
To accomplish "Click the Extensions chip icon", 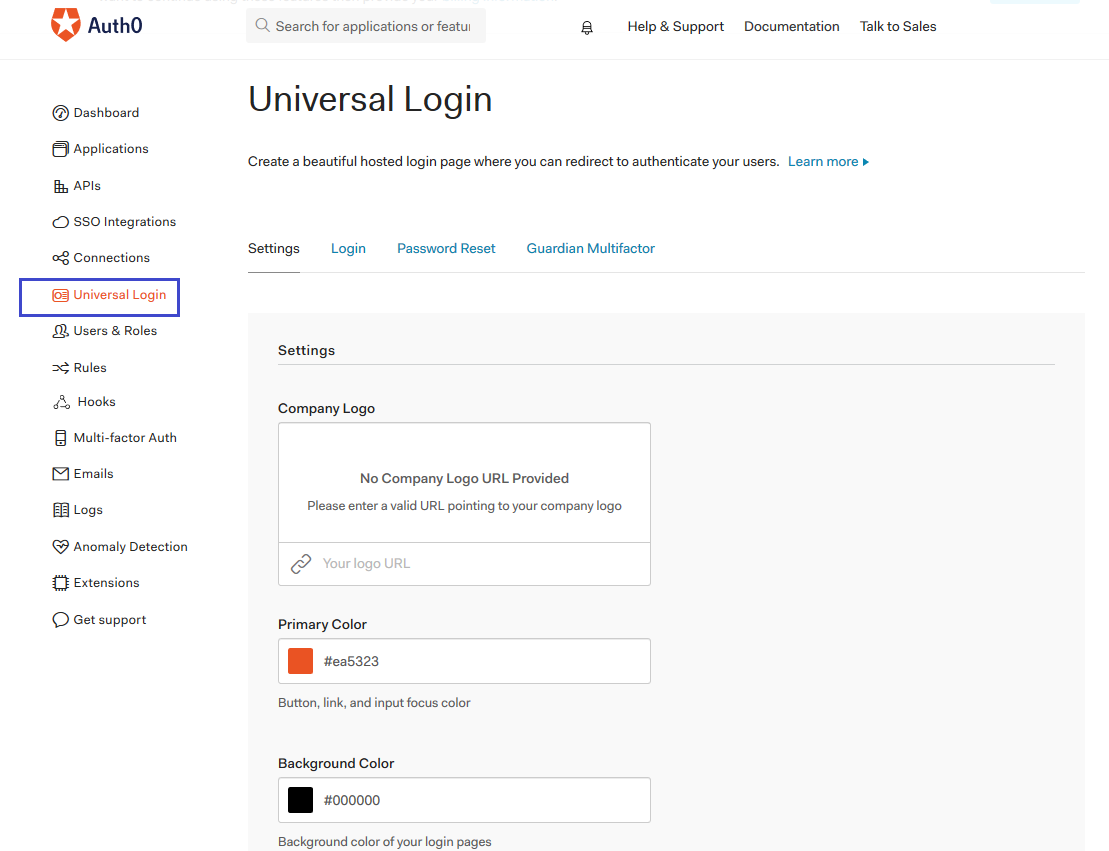I will coord(61,583).
